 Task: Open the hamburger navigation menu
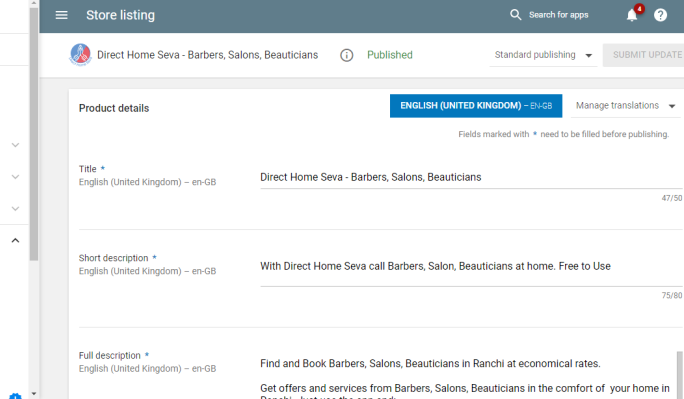(x=62, y=15)
